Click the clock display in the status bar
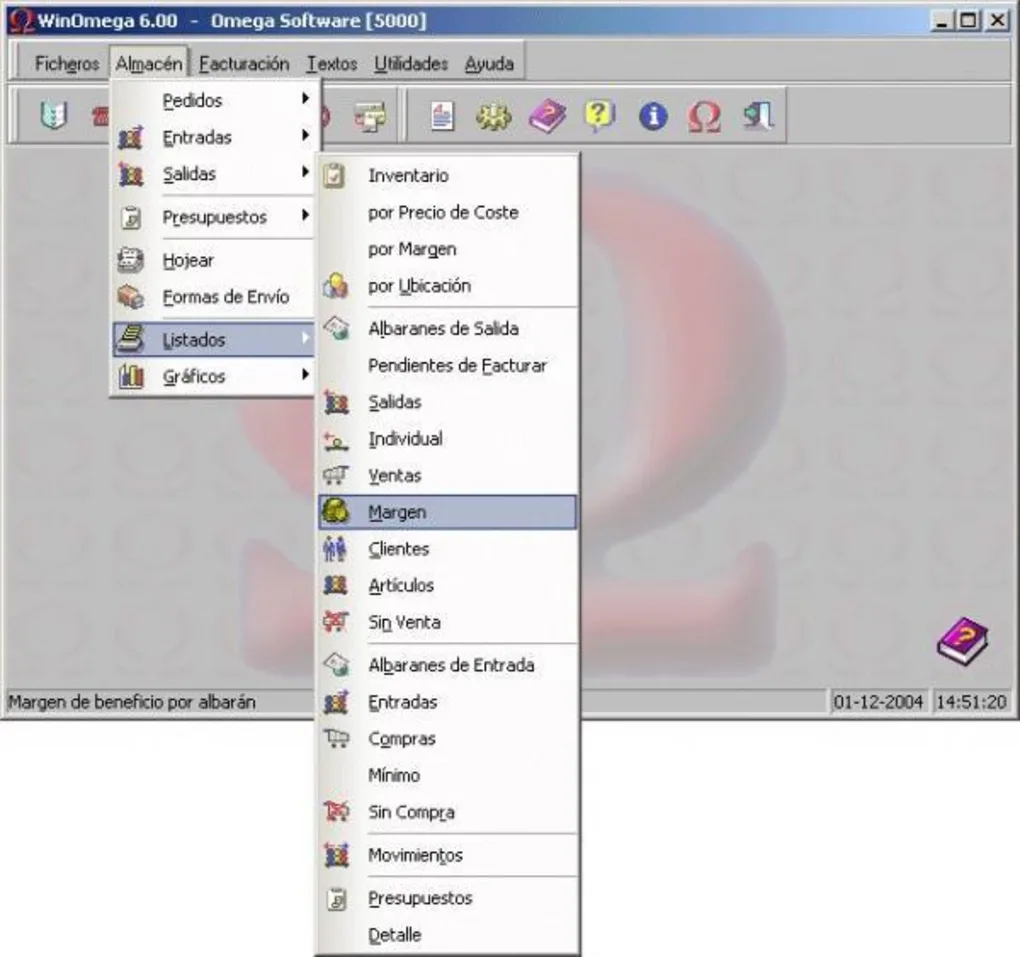This screenshot has height=957, width=1020. point(971,702)
